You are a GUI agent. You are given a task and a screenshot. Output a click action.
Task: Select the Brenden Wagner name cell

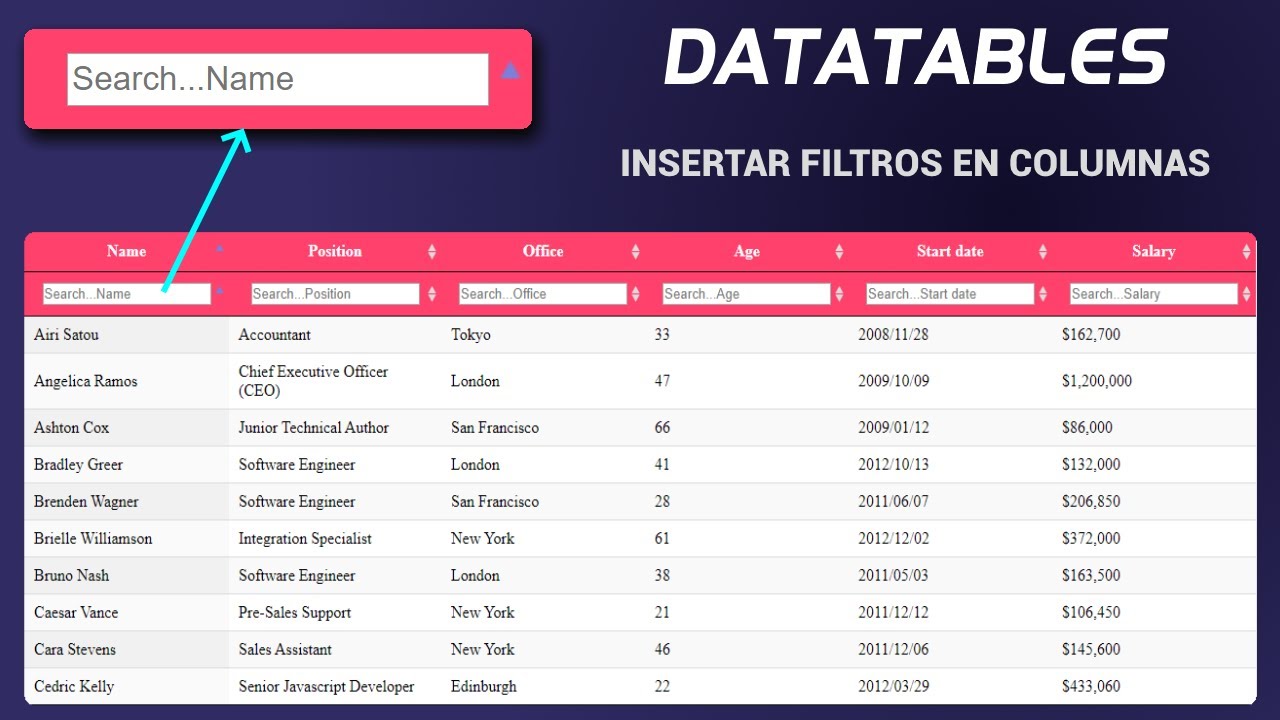(x=127, y=502)
